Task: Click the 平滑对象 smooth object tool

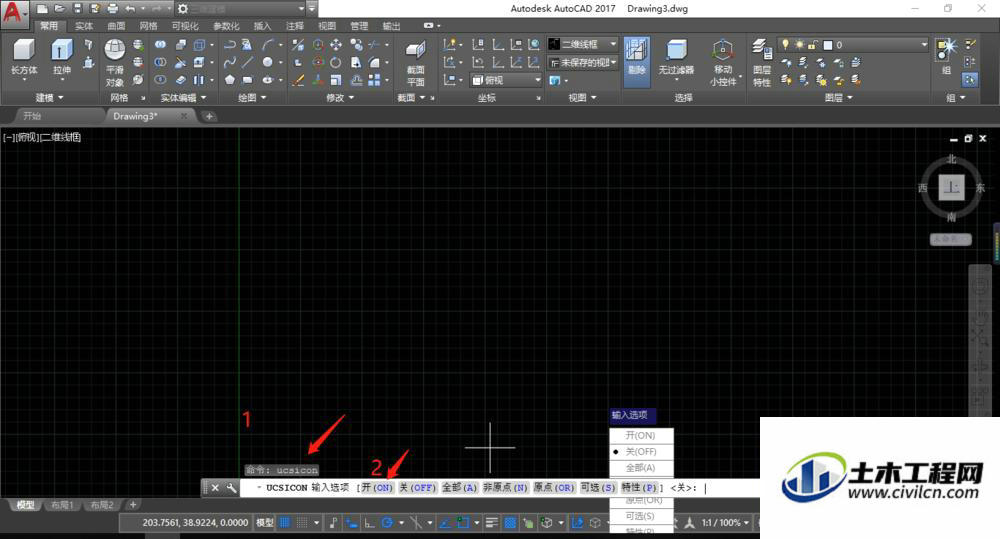Action: pyautogui.click(x=115, y=63)
